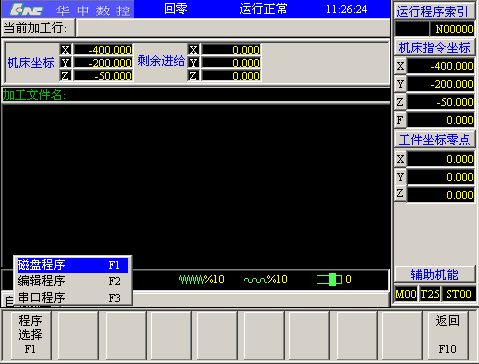This screenshot has width=479, height=364.
Task: Click the 当前加工行 text field
Action: (233, 28)
